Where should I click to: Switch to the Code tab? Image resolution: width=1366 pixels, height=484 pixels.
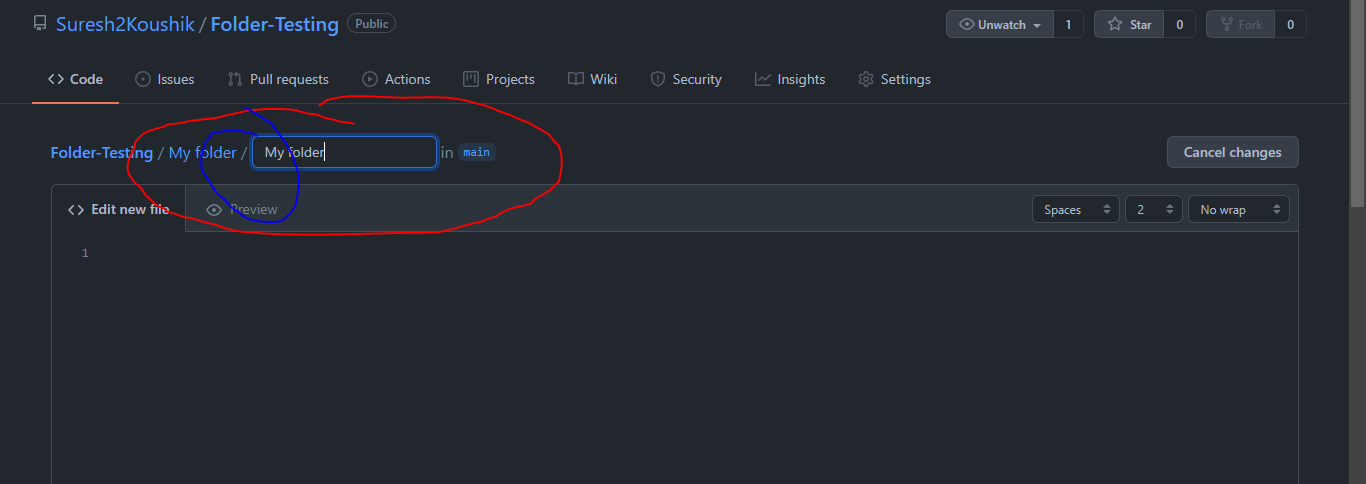pyautogui.click(x=76, y=79)
